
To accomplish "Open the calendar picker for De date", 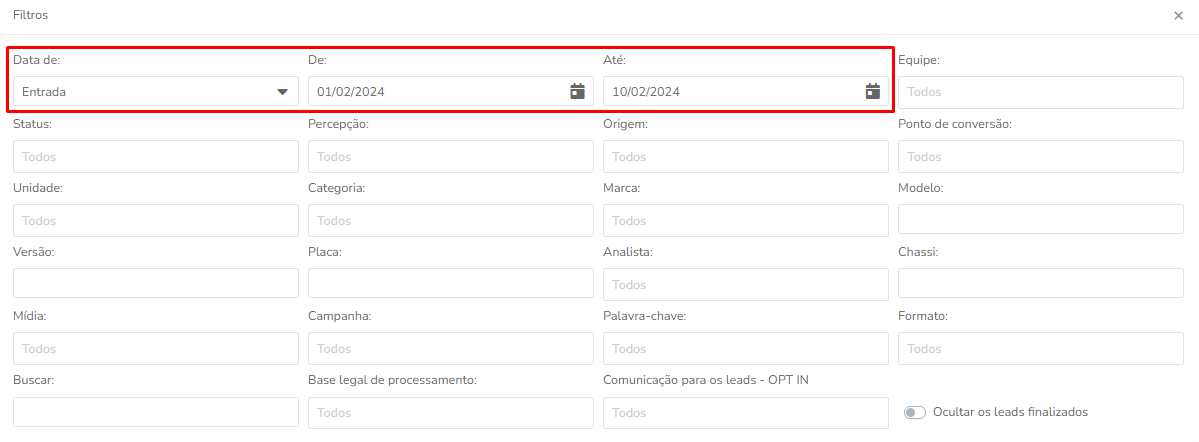I will (577, 92).
